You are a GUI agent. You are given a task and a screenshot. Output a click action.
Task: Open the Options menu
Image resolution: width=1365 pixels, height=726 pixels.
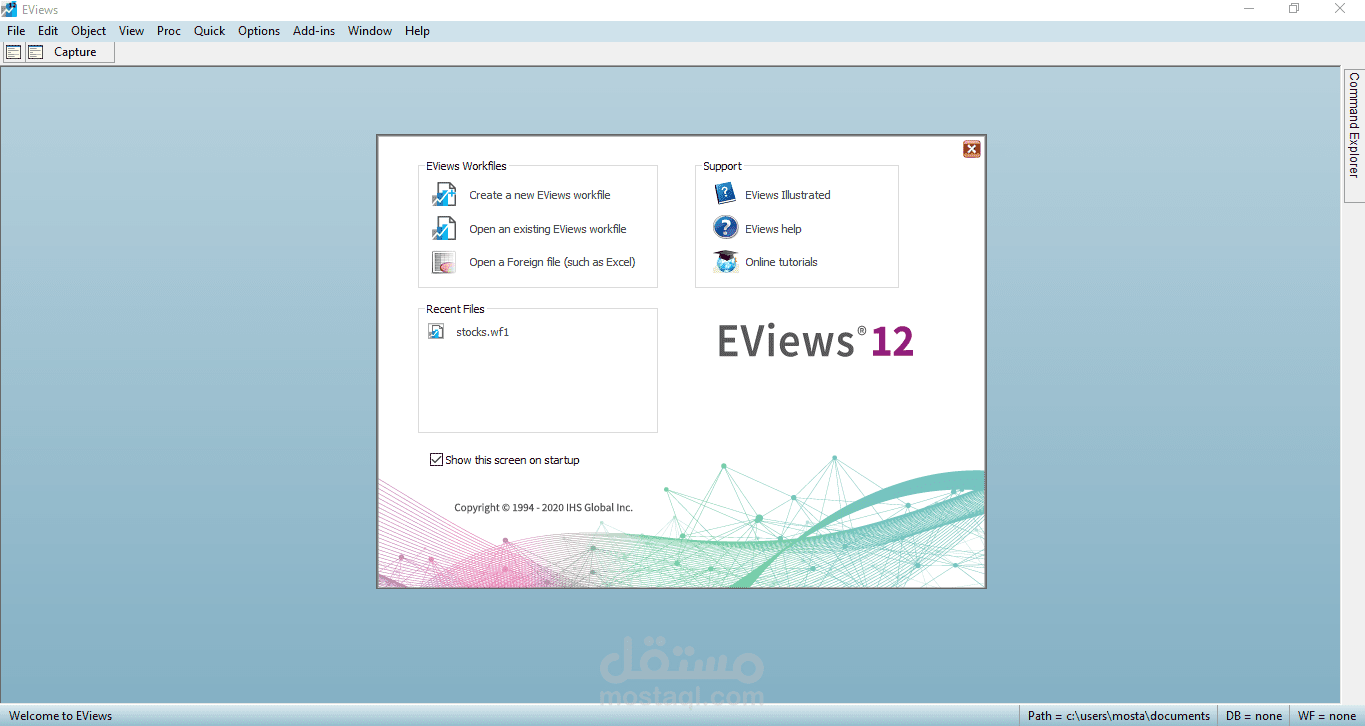click(x=259, y=31)
